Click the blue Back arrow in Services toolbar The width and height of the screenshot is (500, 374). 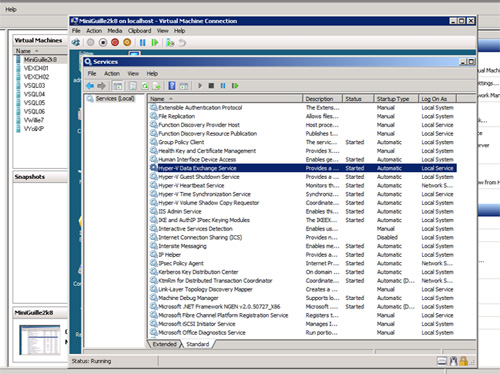[x=90, y=86]
